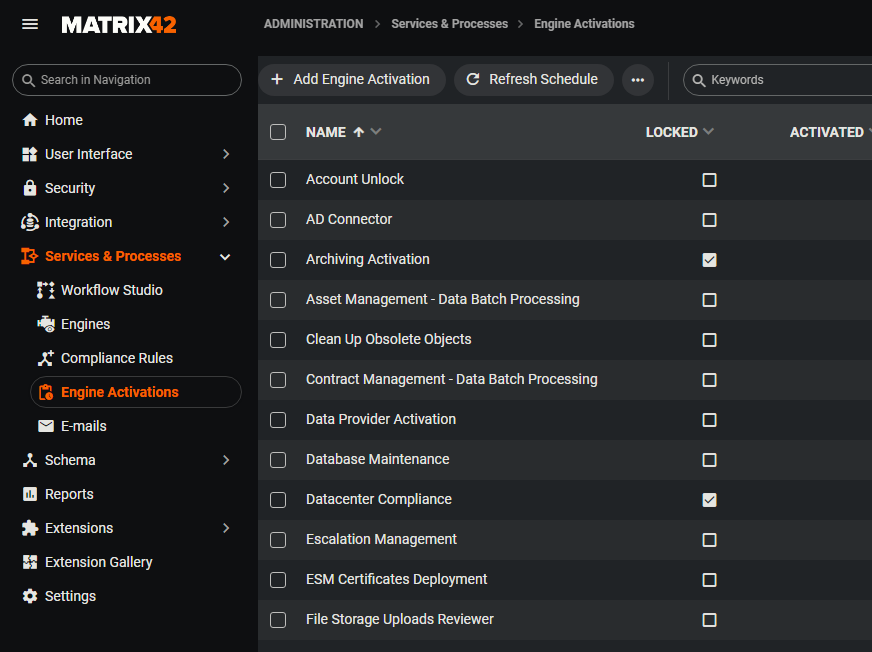
Task: Click the Reports icon in sidebar
Action: (x=30, y=494)
